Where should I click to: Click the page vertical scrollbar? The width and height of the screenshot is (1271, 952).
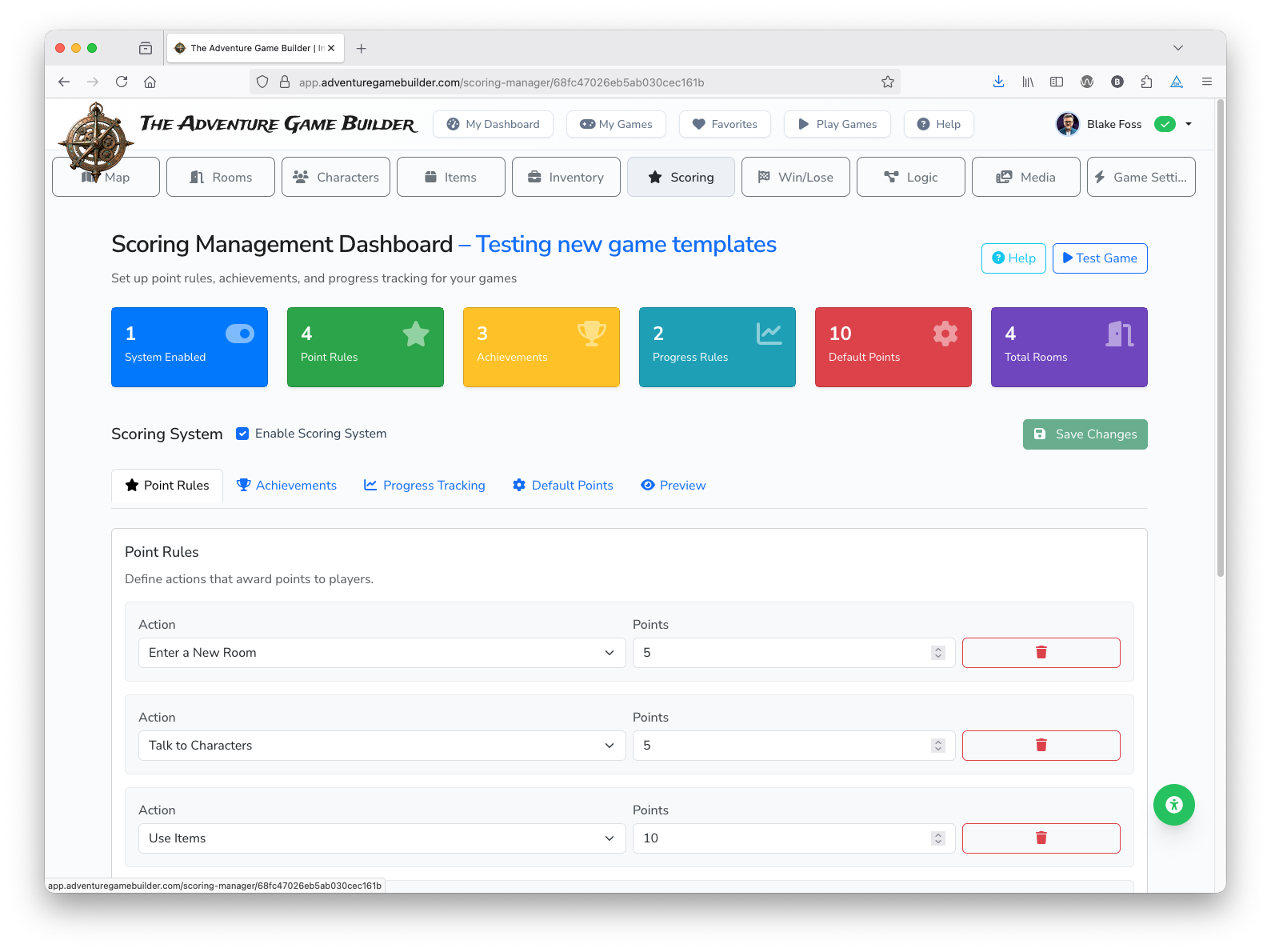(x=1220, y=336)
